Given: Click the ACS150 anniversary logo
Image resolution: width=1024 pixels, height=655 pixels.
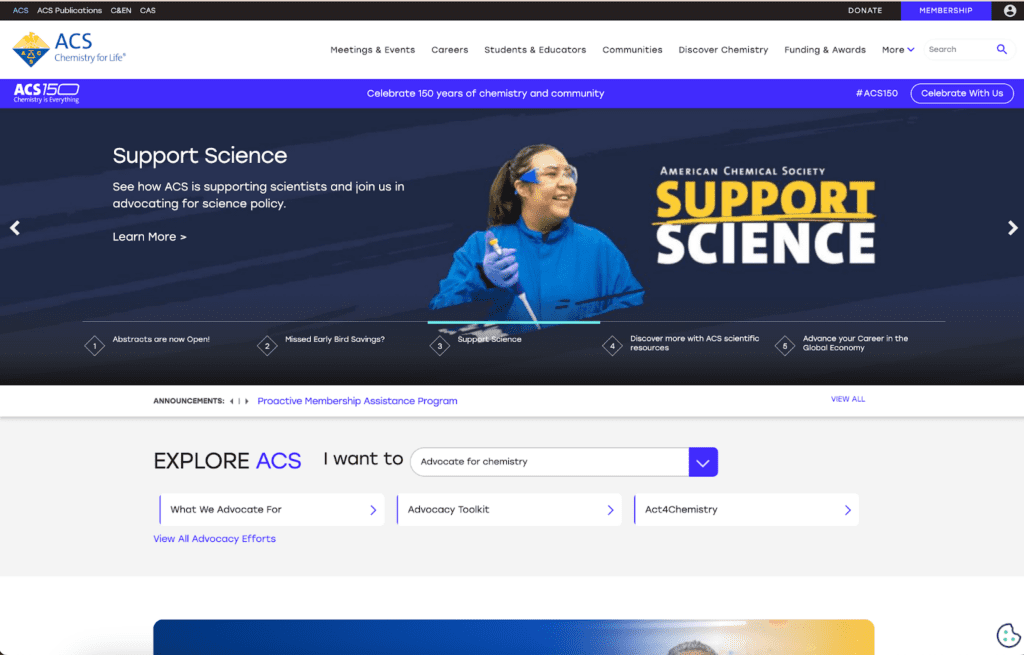Looking at the screenshot, I should tap(46, 93).
